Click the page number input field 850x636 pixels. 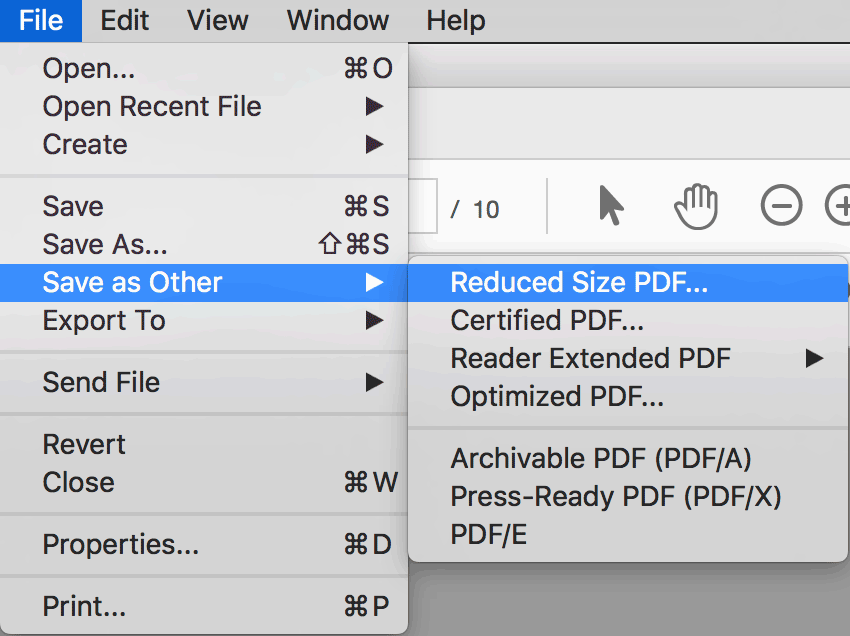coord(422,206)
